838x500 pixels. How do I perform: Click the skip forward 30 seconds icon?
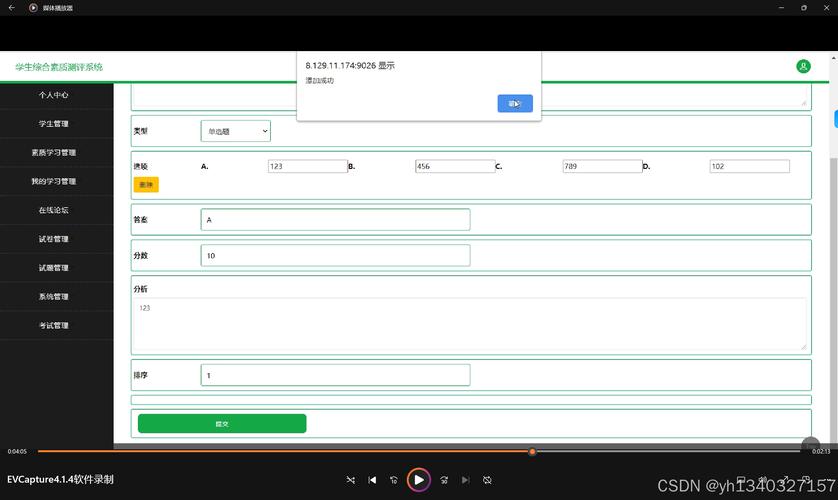(444, 480)
